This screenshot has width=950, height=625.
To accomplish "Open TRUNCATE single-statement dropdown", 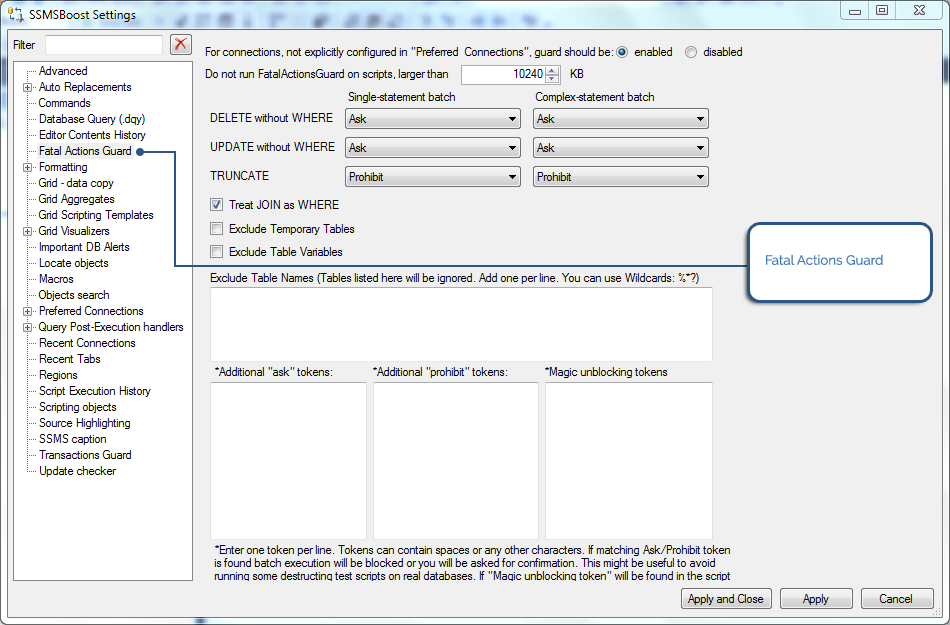I will point(433,177).
